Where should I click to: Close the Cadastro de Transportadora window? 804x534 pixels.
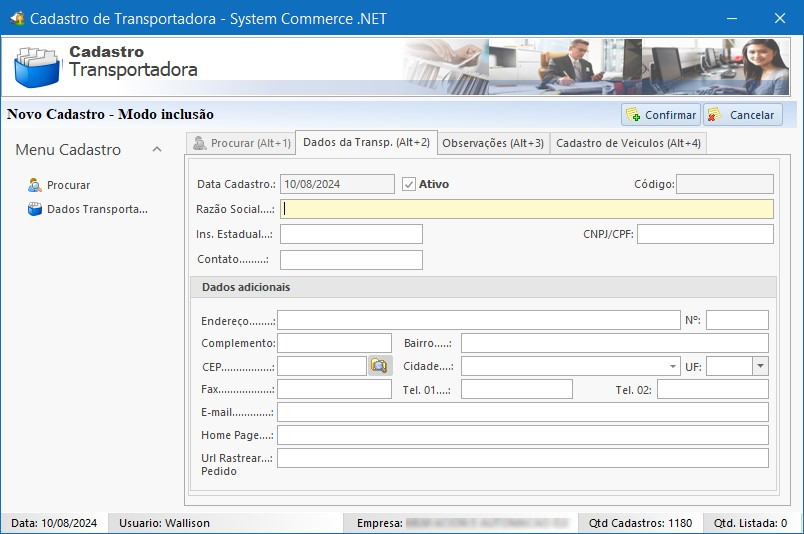tap(780, 18)
